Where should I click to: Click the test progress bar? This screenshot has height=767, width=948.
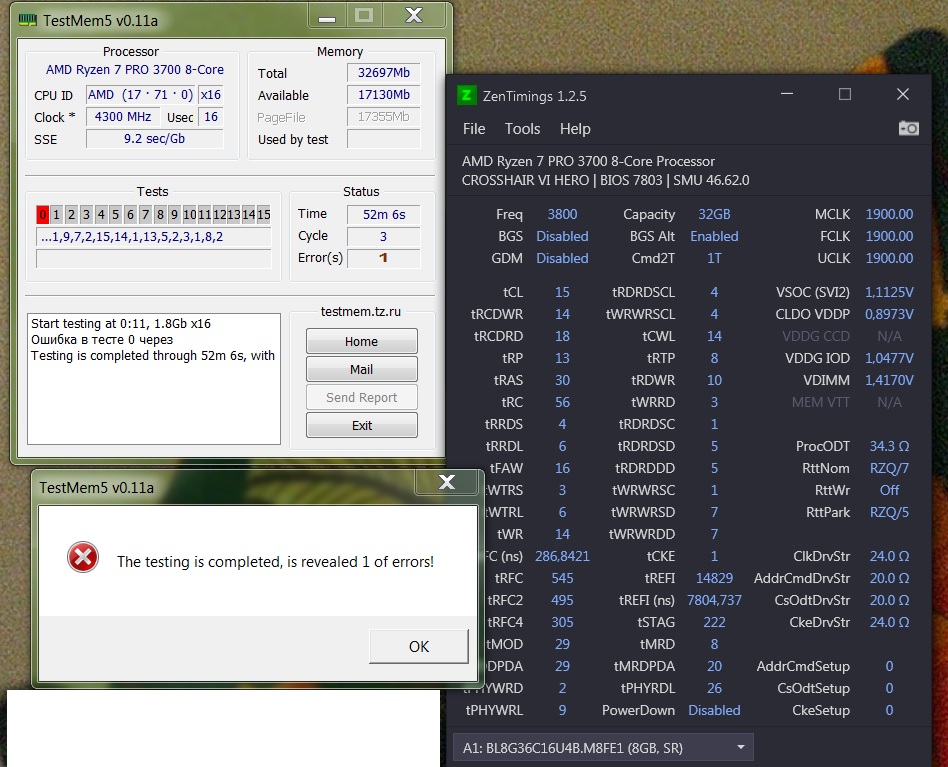[154, 259]
